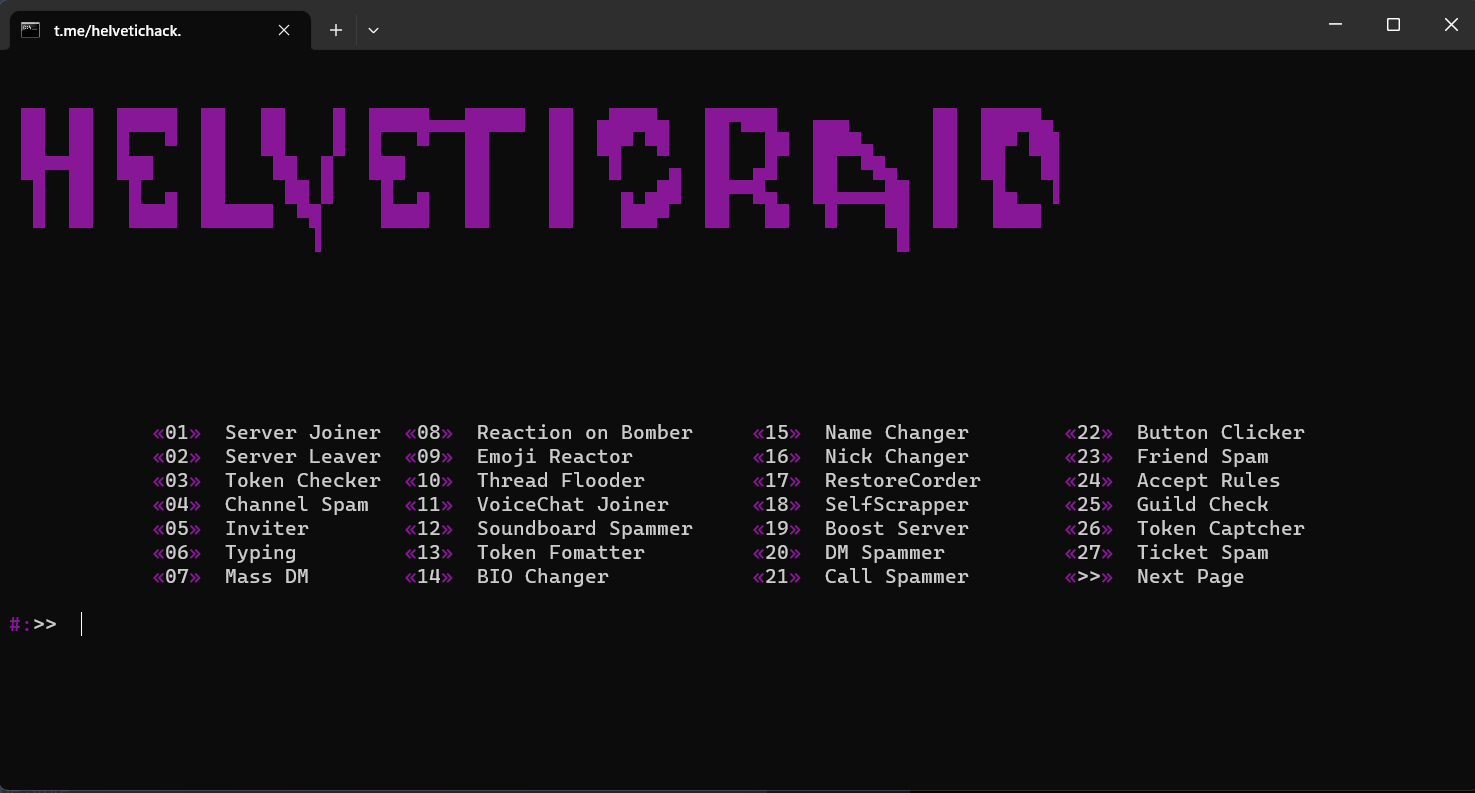Click the "Reaction on Bomber" entry
1475x793 pixels.
pyautogui.click(x=585, y=433)
